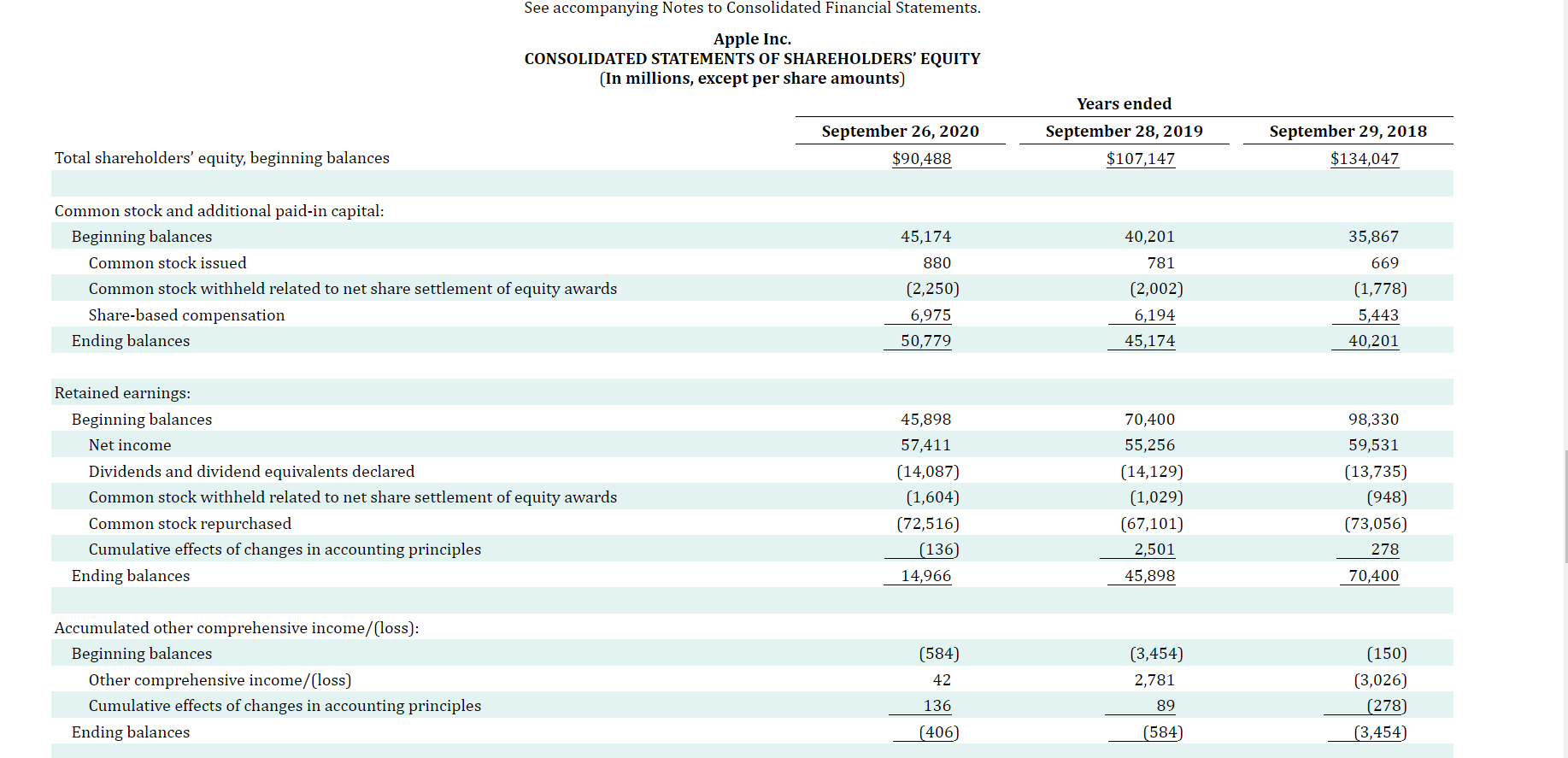Click beginning equity value $90,488

coord(921,159)
